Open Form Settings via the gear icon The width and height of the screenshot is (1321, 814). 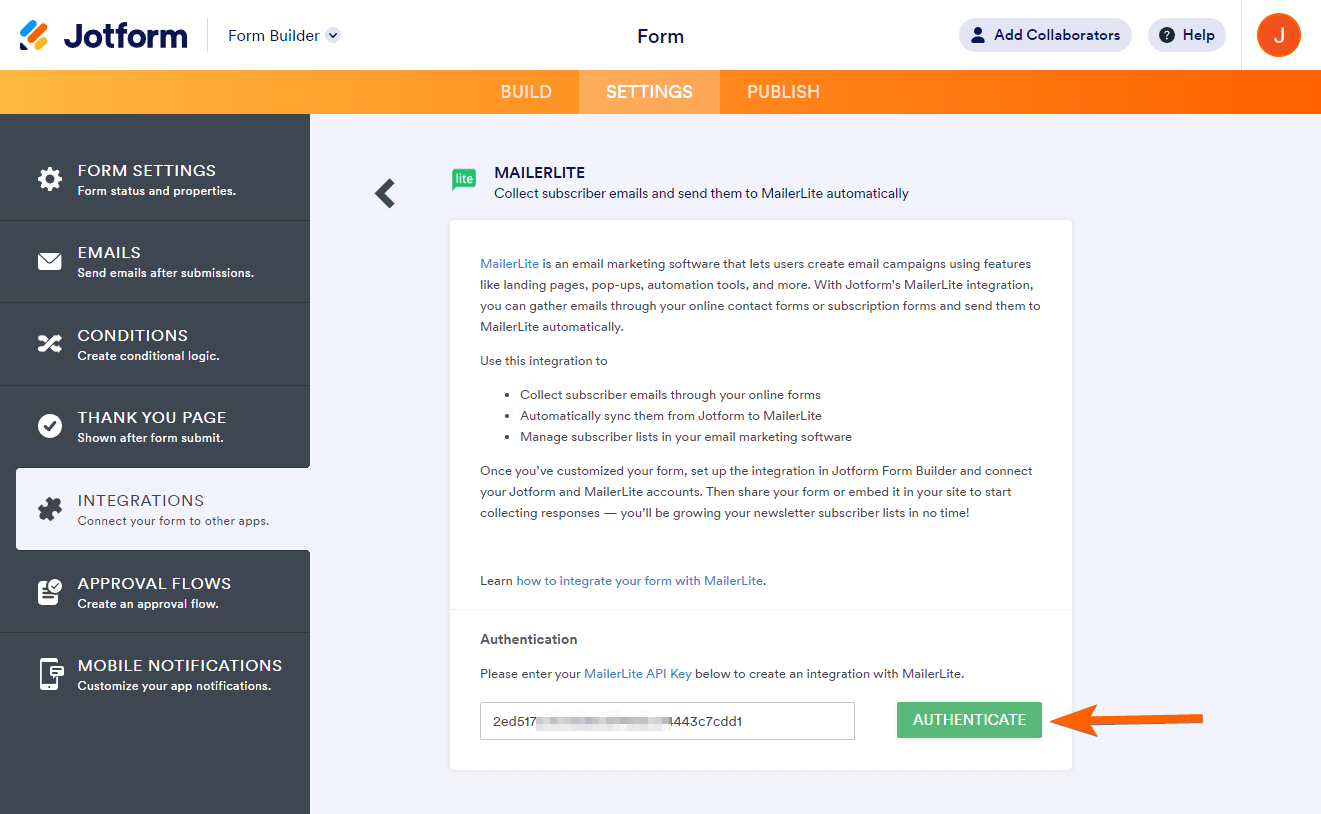tap(50, 179)
